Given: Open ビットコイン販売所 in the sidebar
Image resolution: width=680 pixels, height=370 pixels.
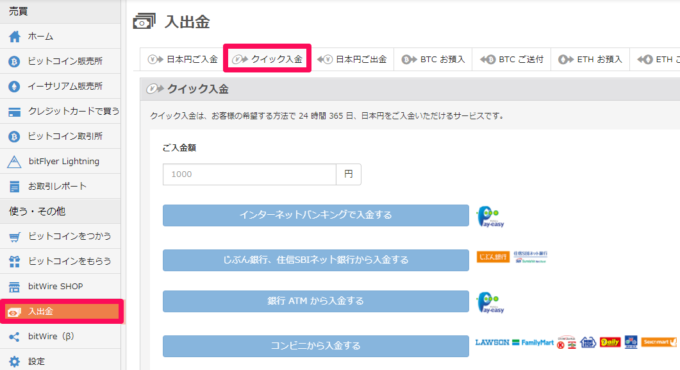Looking at the screenshot, I should click(60, 61).
